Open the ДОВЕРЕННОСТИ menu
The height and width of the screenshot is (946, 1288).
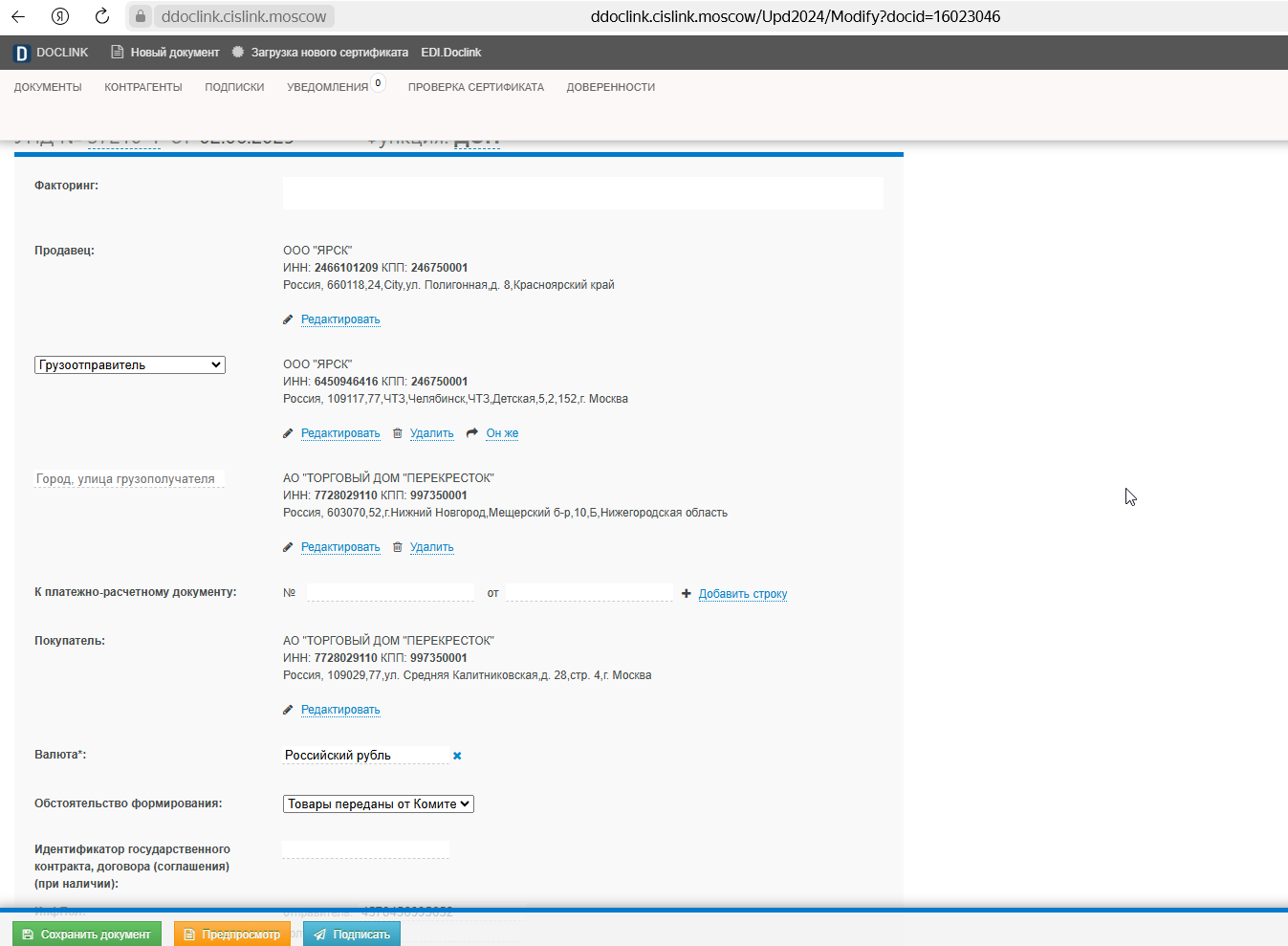tap(611, 87)
